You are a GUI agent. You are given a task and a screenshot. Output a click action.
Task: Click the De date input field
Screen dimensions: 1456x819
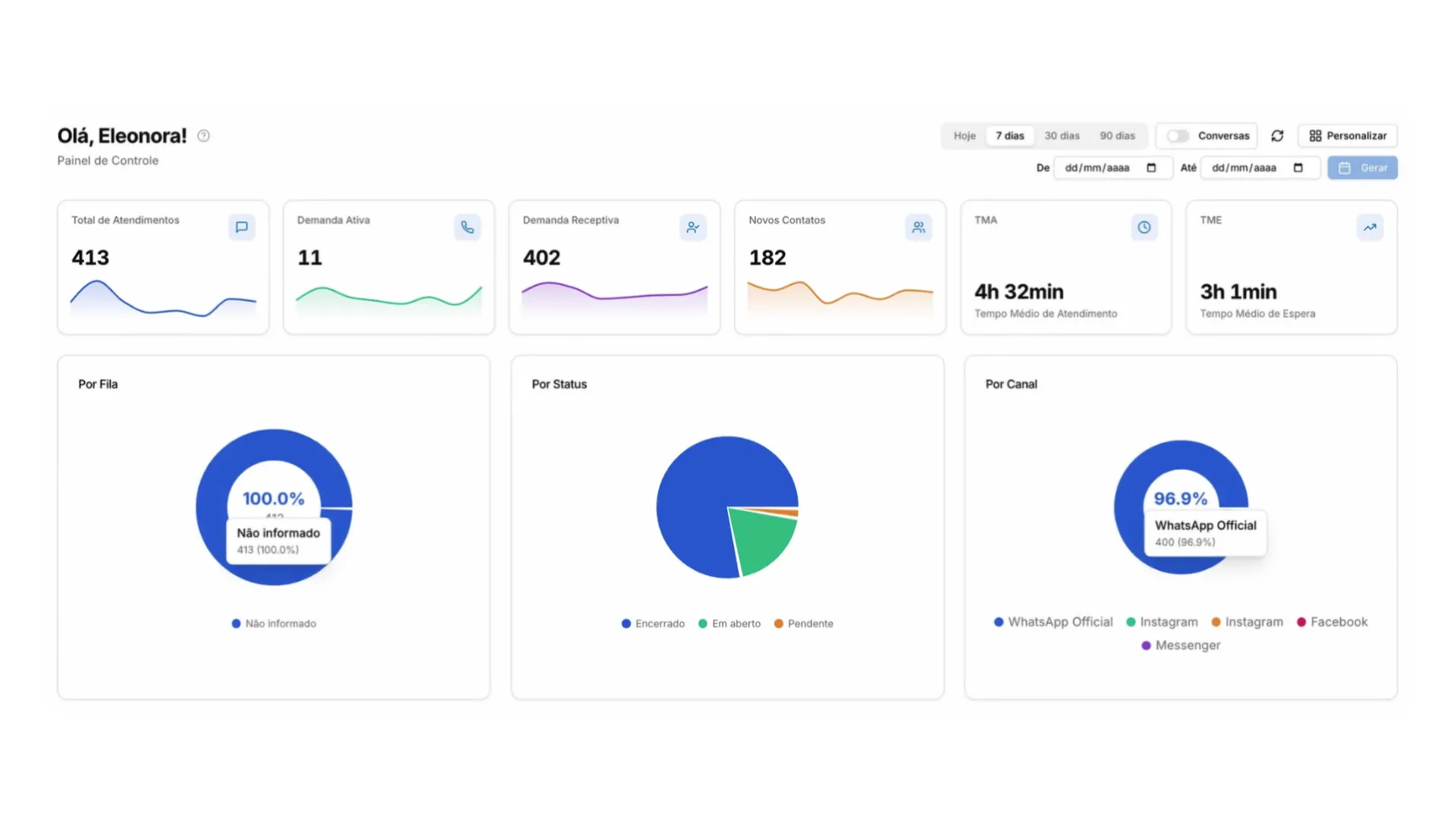tap(1112, 168)
